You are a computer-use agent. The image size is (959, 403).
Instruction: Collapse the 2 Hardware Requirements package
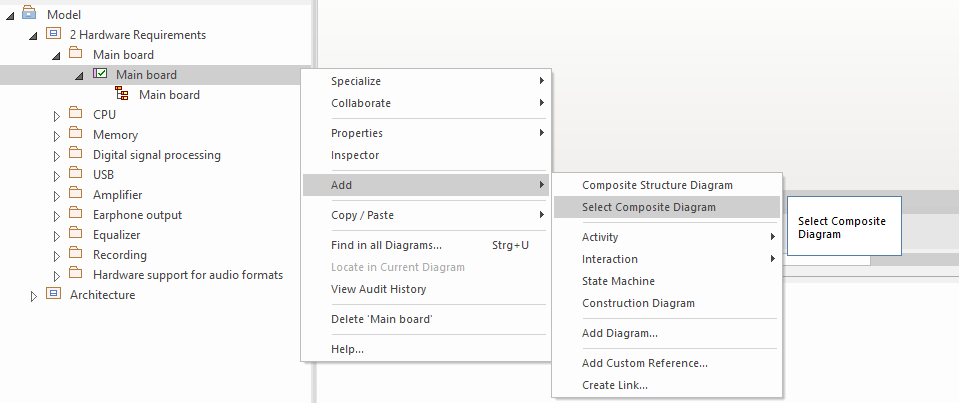coord(34,36)
